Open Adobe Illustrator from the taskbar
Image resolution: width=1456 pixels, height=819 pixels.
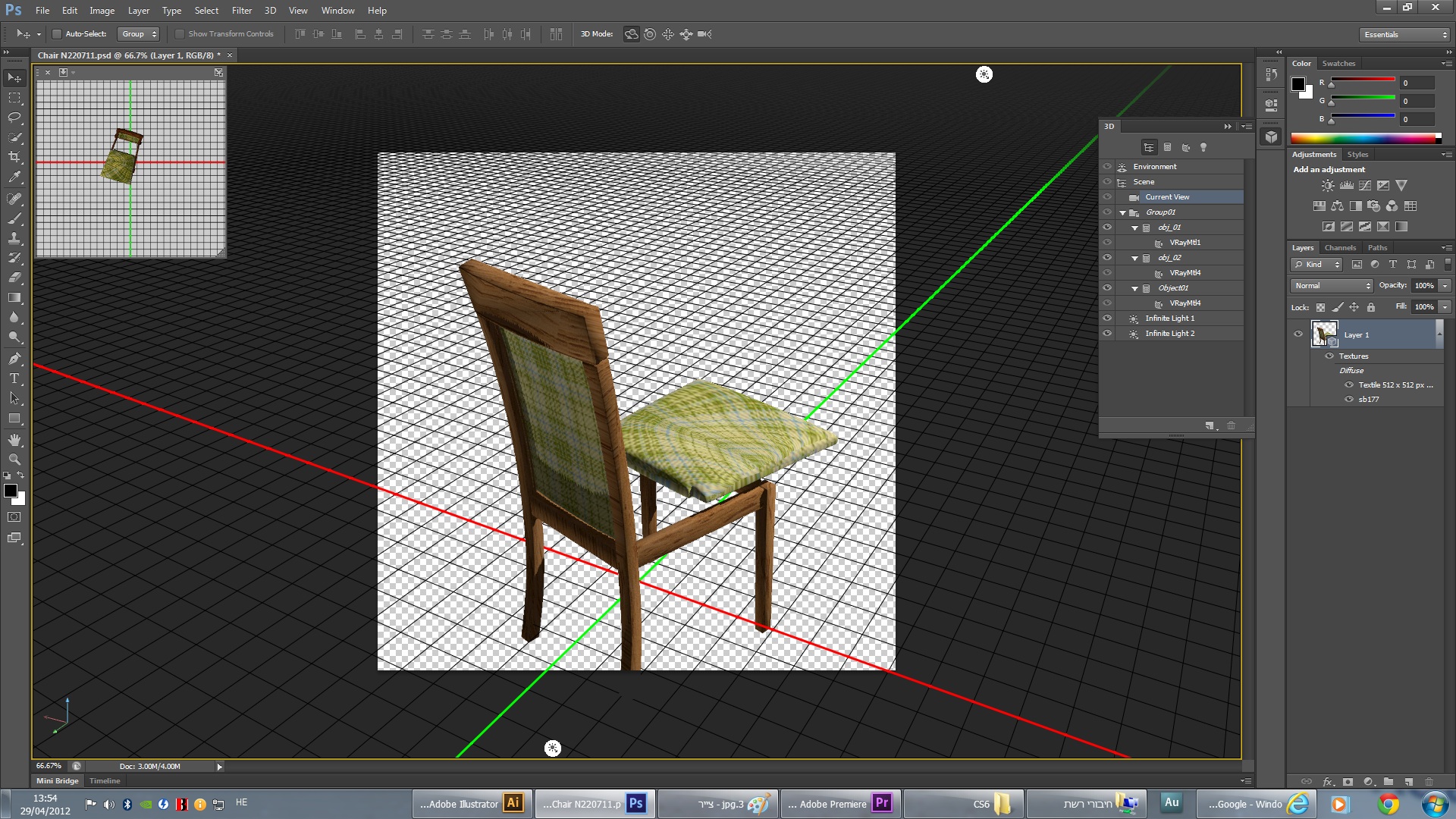point(472,804)
